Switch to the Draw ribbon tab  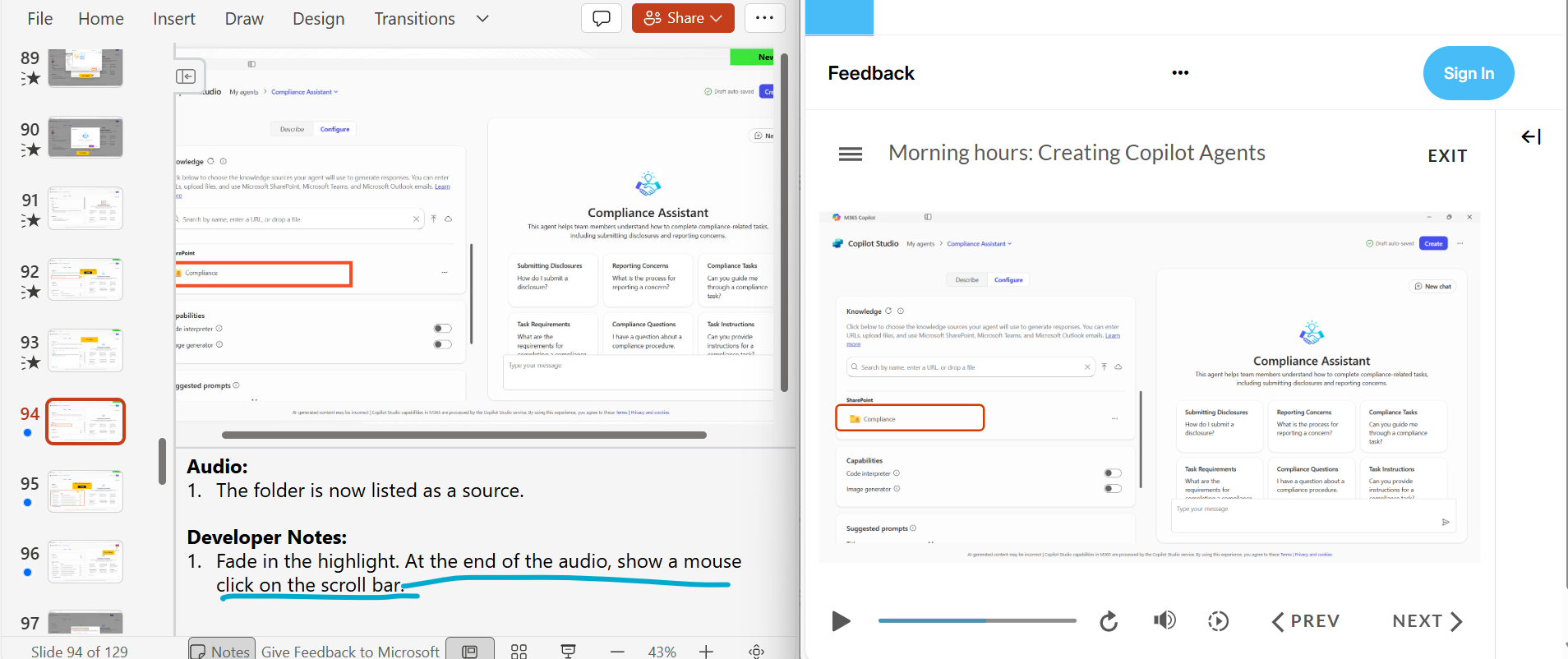tap(244, 18)
